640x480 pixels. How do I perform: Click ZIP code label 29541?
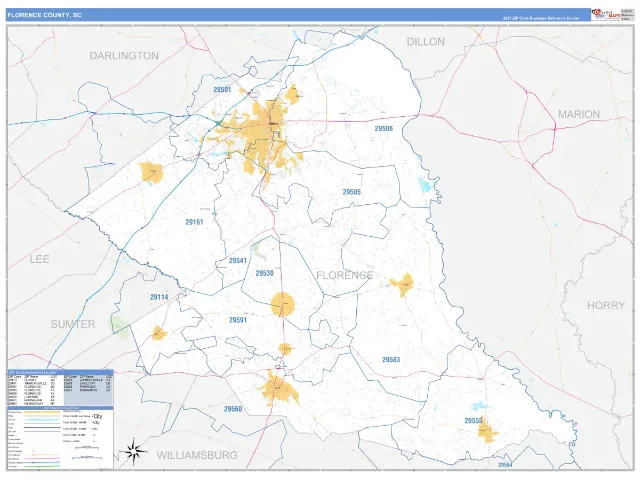click(x=238, y=260)
